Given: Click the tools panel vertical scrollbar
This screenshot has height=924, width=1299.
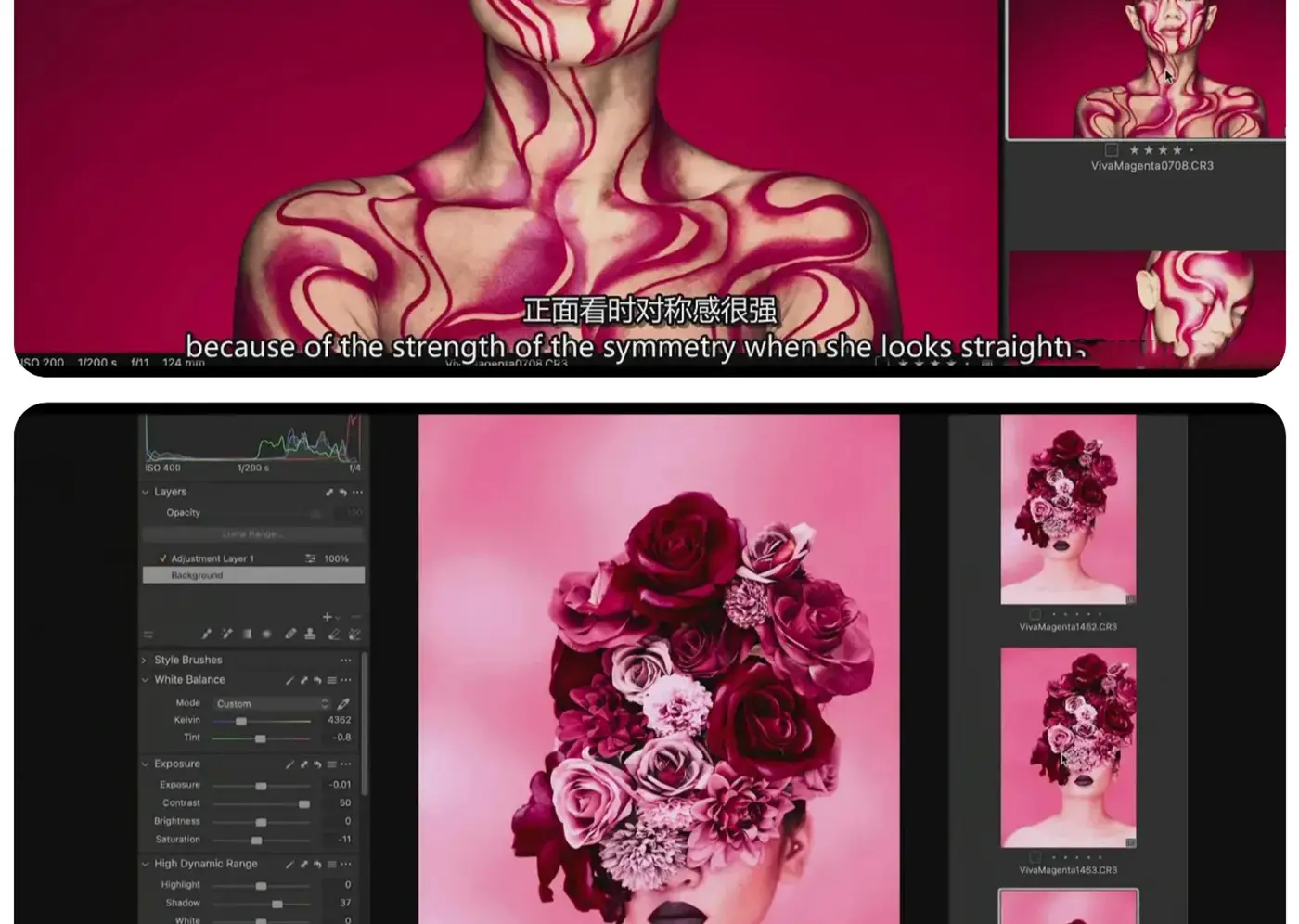Looking at the screenshot, I should tap(365, 724).
